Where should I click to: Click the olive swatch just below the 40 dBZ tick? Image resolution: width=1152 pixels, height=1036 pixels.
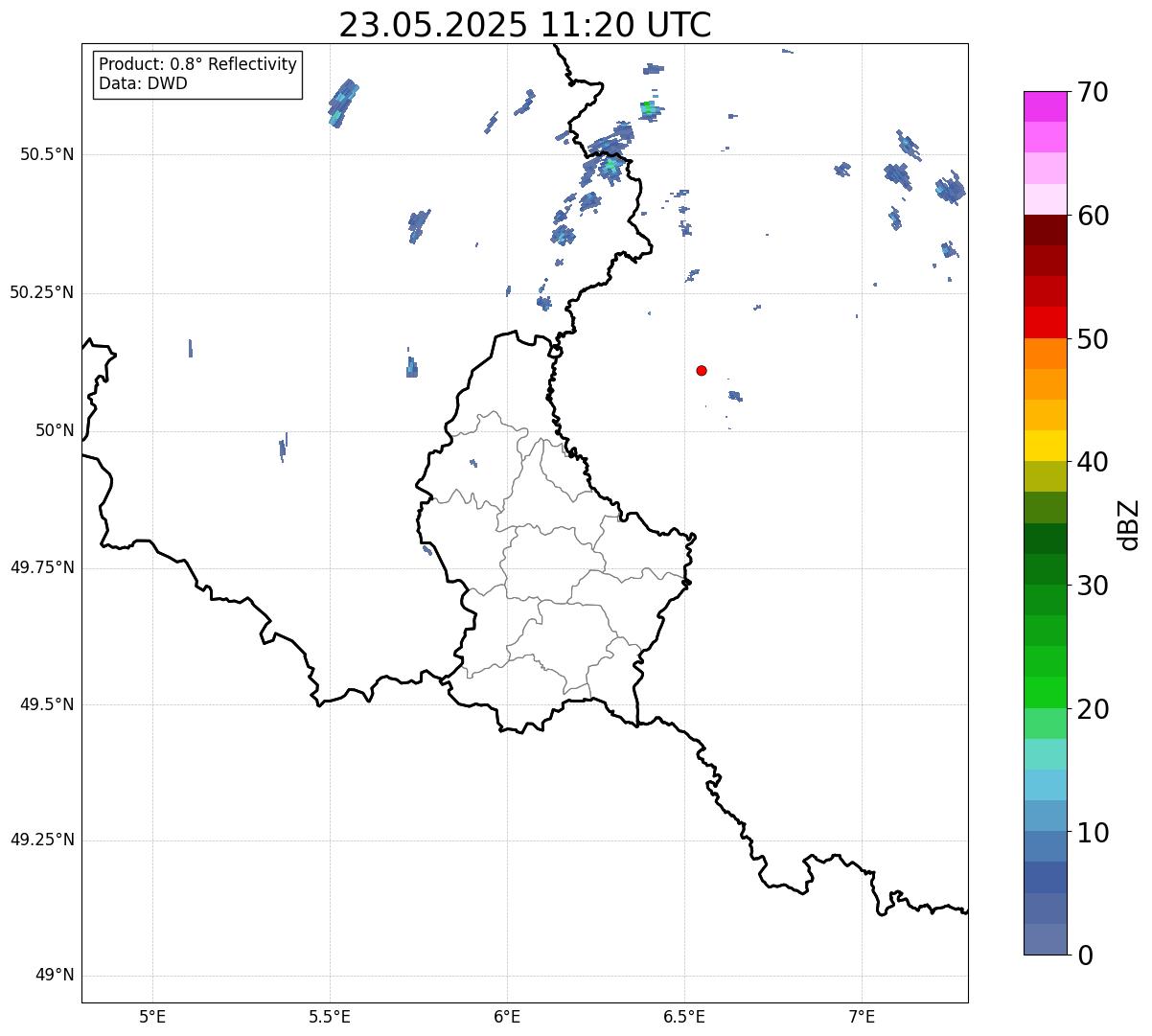tap(1045, 476)
